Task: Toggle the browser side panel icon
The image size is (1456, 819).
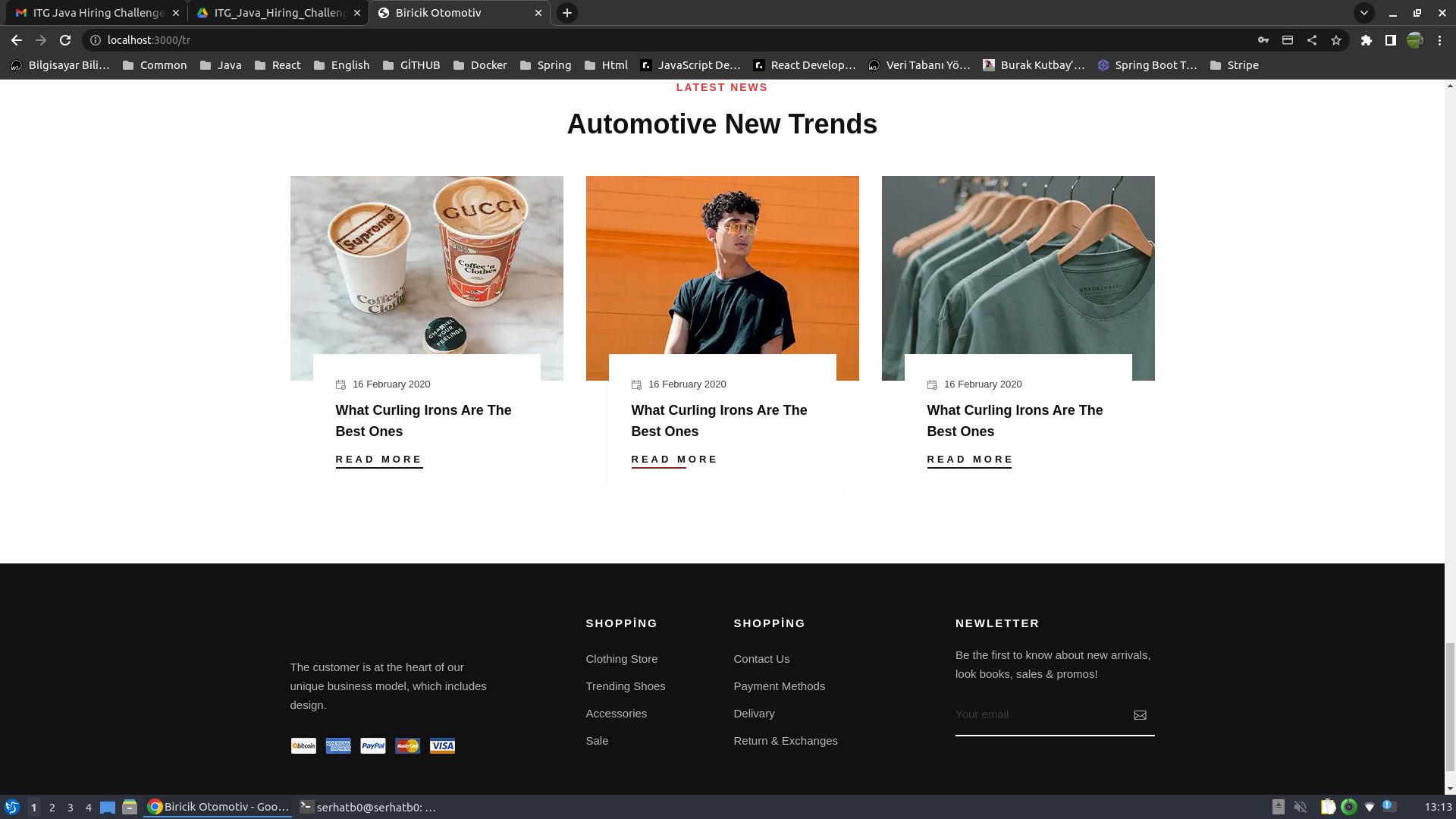Action: click(1390, 40)
